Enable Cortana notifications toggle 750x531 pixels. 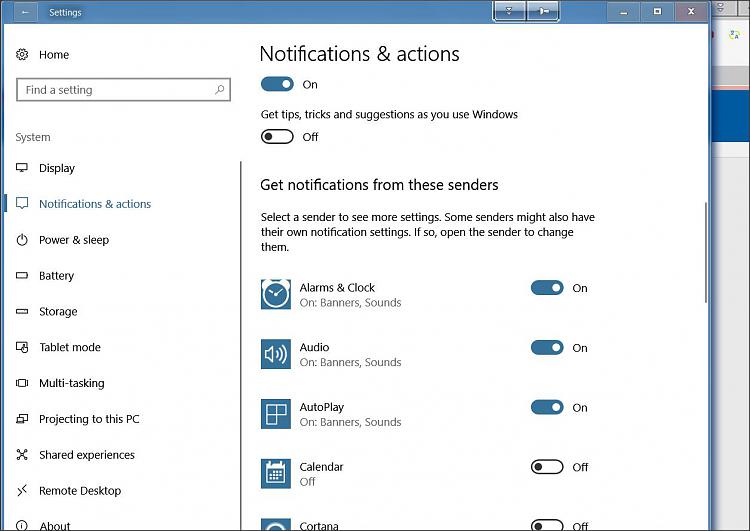[x=547, y=525]
